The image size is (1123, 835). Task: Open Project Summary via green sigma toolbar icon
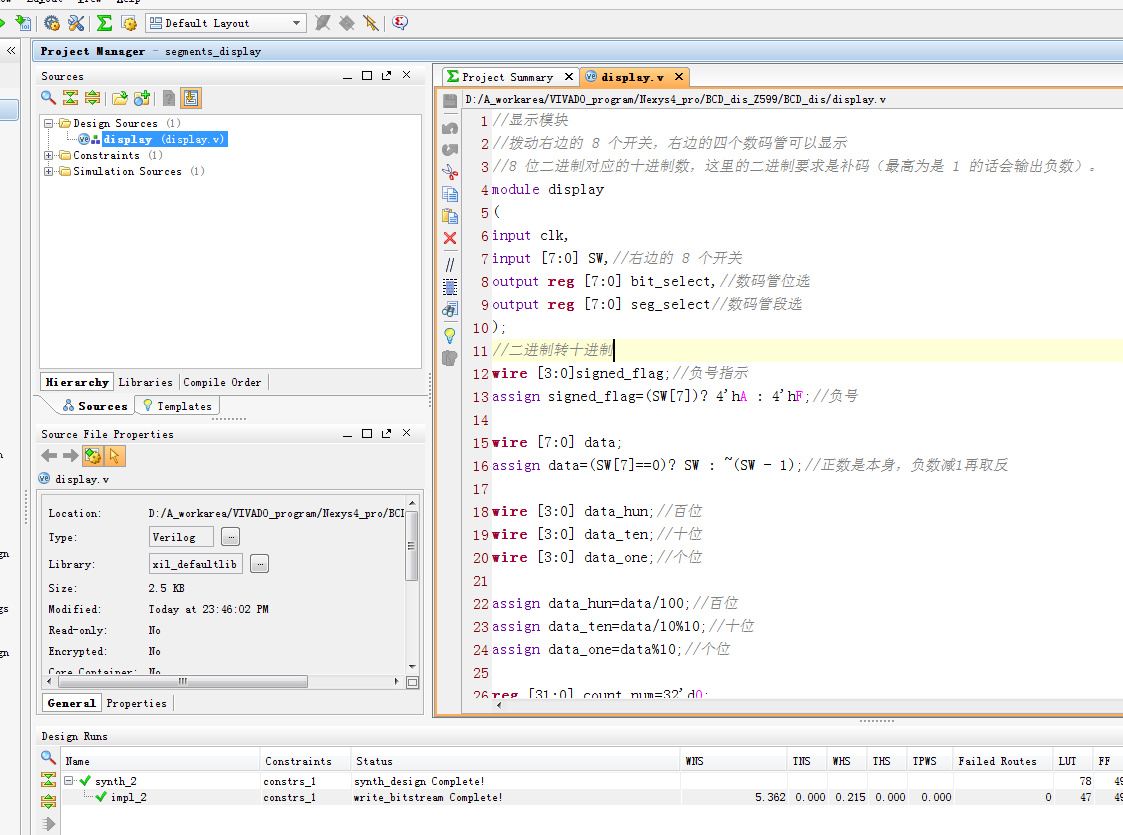[105, 23]
